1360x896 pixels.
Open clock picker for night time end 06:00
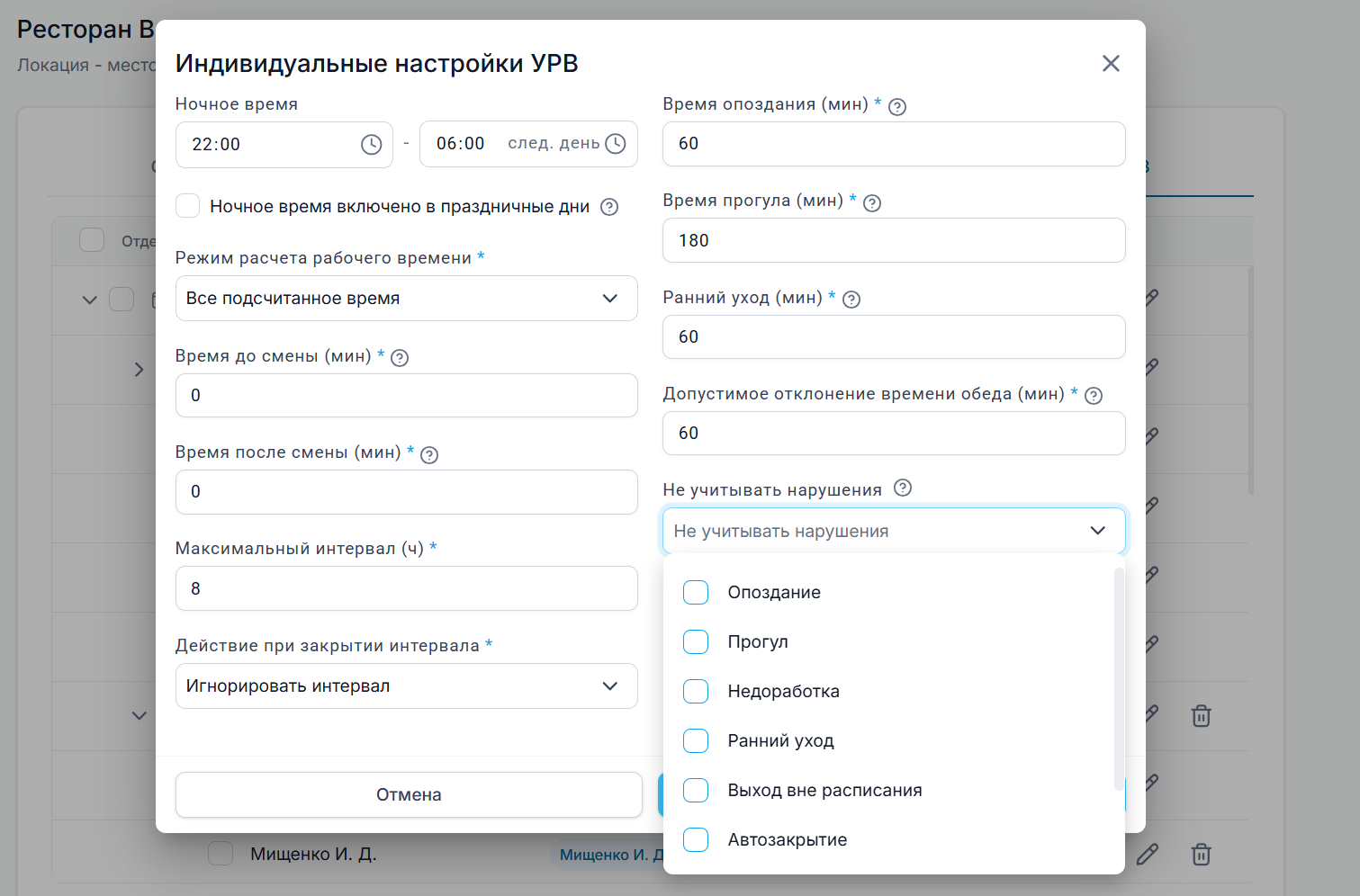(616, 144)
